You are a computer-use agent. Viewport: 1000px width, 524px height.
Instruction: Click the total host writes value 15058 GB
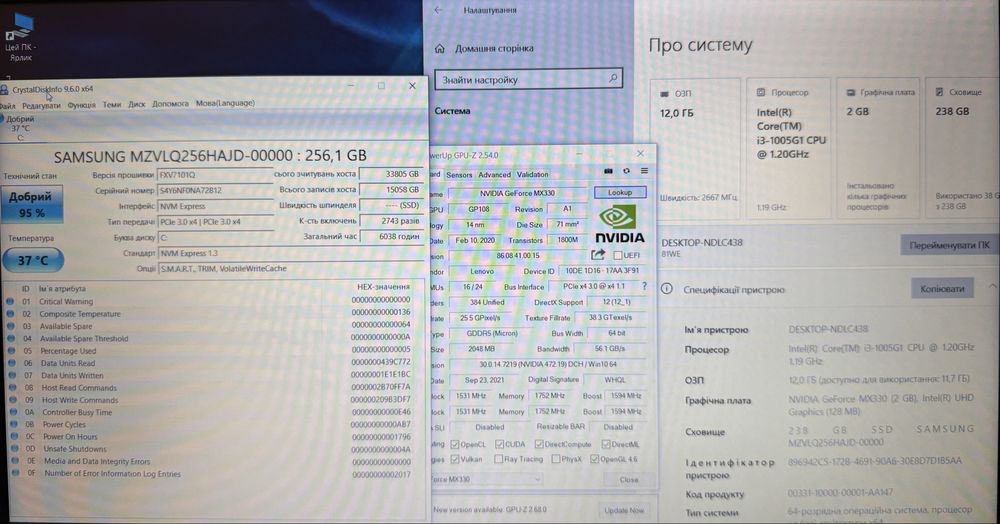pyautogui.click(x=390, y=189)
